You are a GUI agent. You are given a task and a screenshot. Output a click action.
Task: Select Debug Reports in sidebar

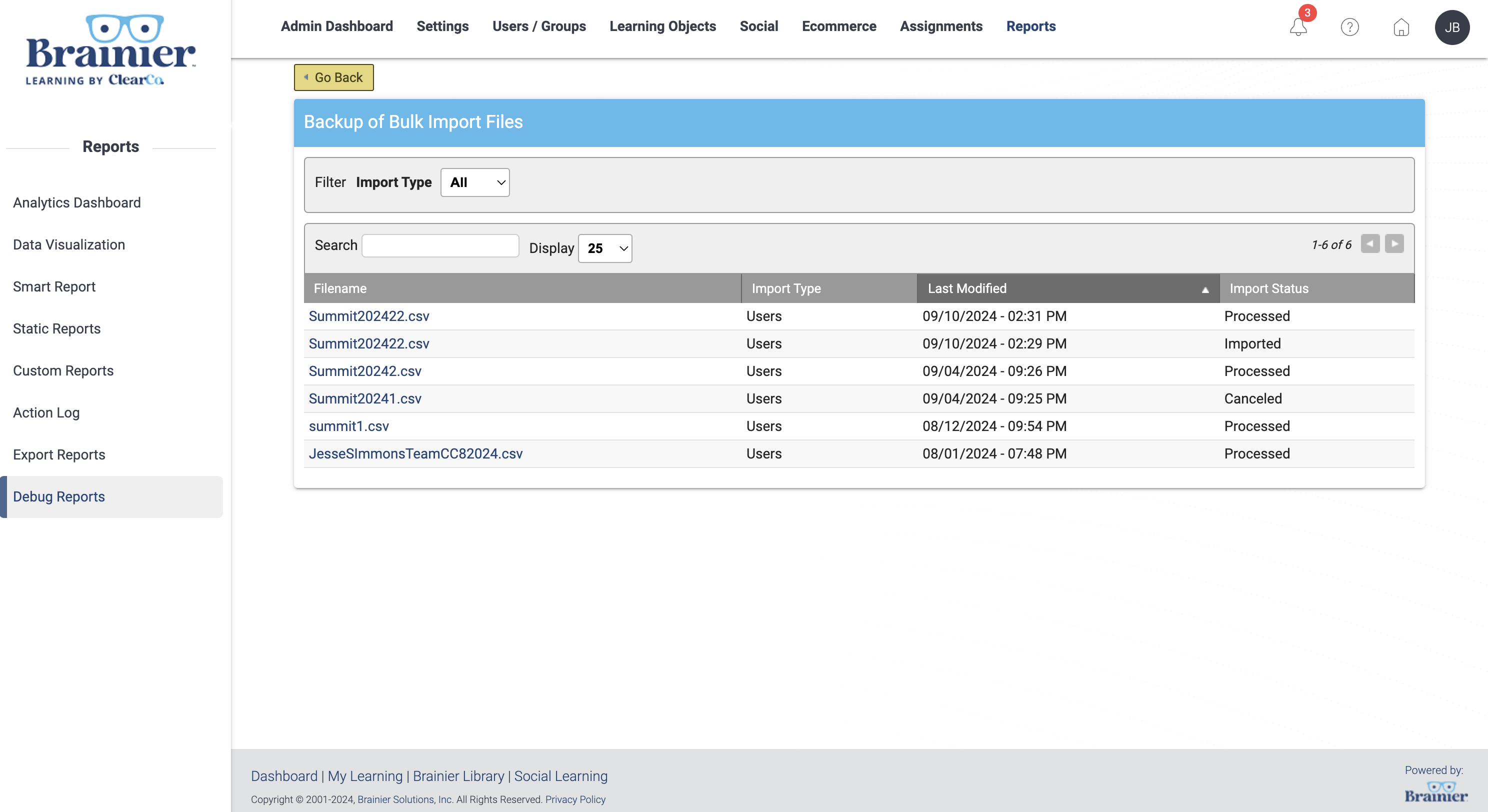111,496
